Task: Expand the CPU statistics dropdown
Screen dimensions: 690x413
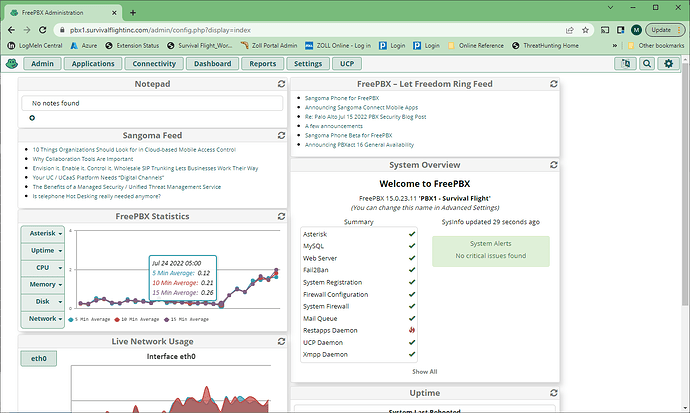Action: tap(43, 268)
